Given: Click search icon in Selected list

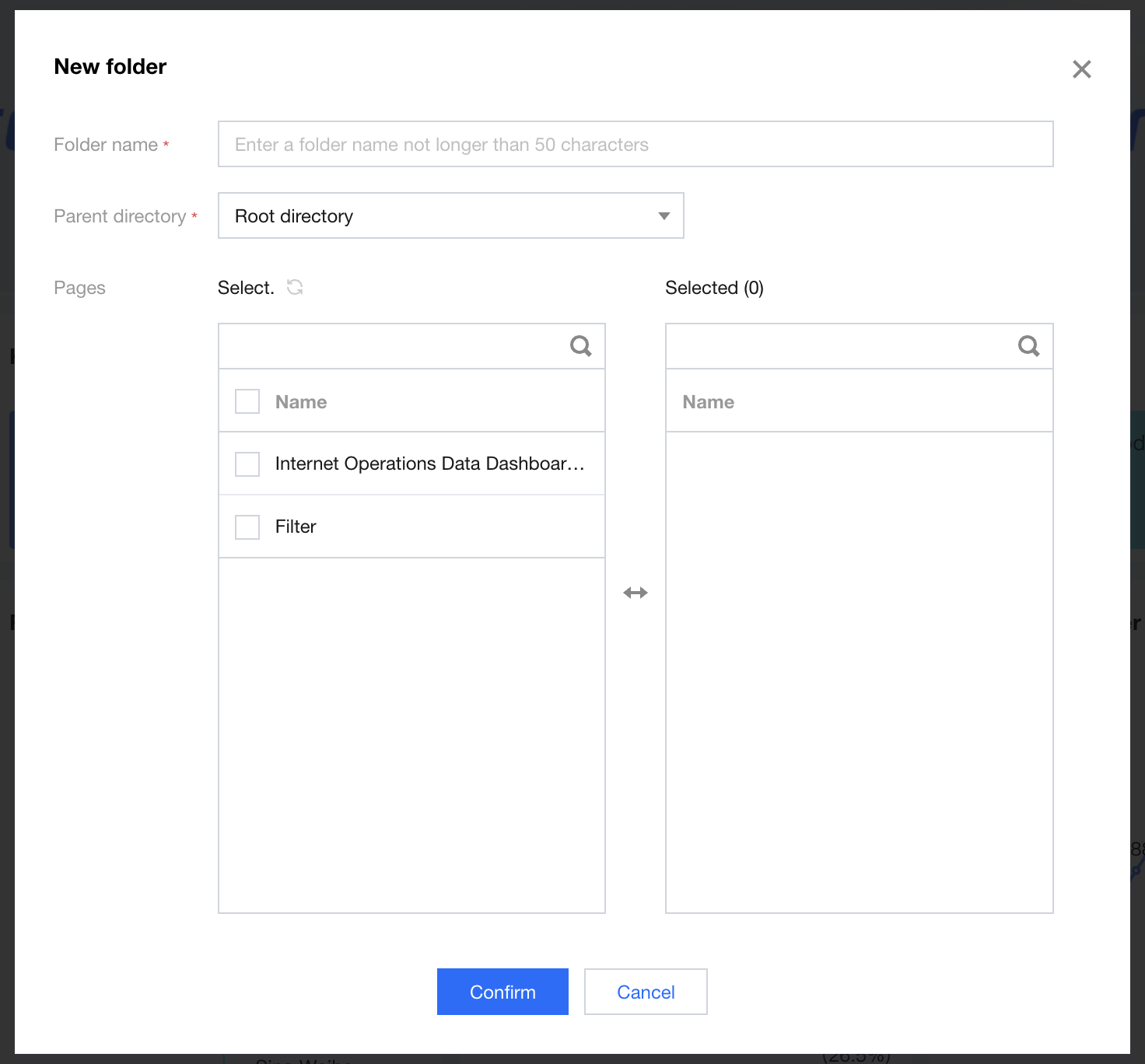Looking at the screenshot, I should click(1028, 346).
